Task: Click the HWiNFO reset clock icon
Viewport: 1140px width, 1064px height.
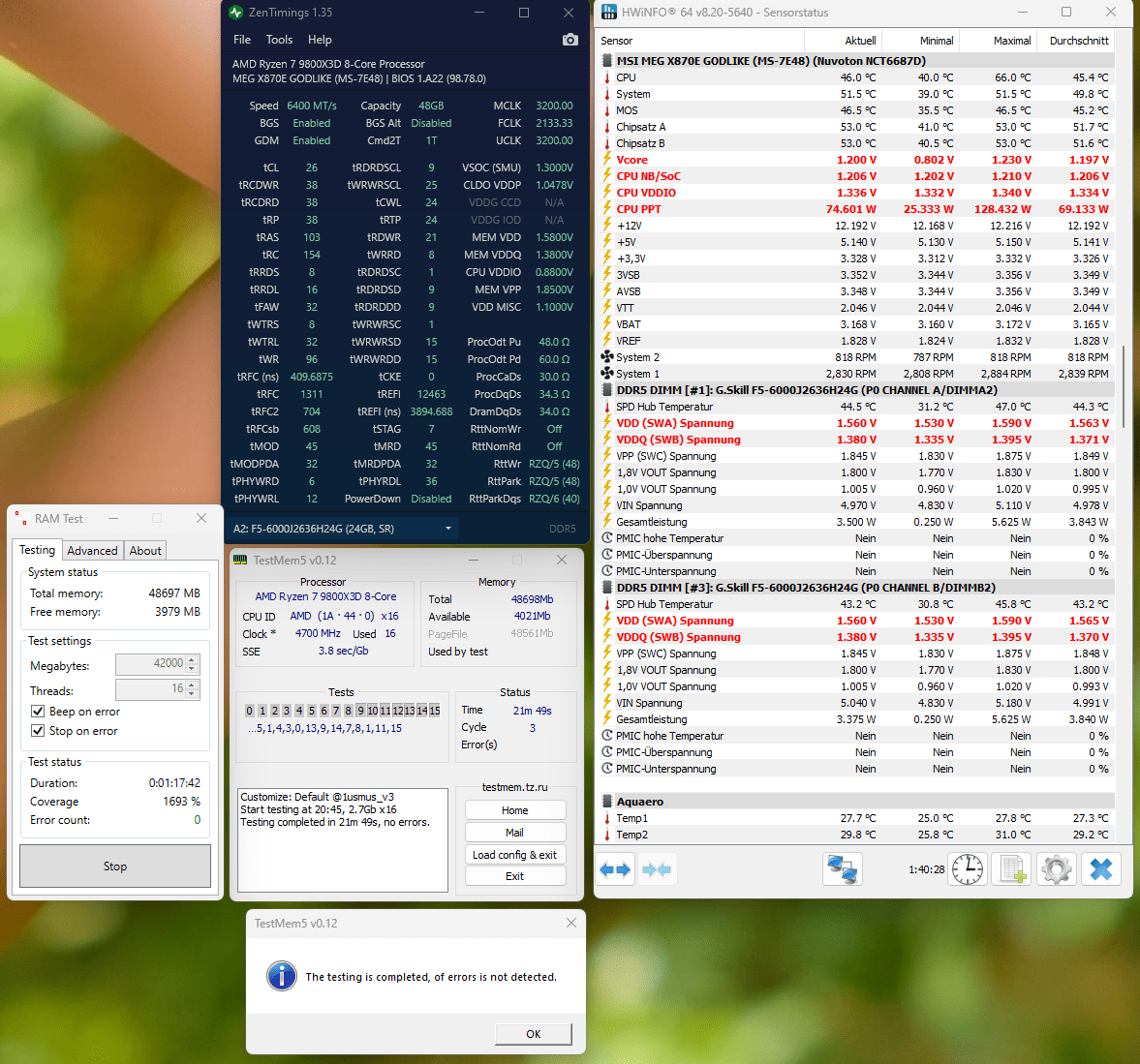Action: click(x=968, y=869)
